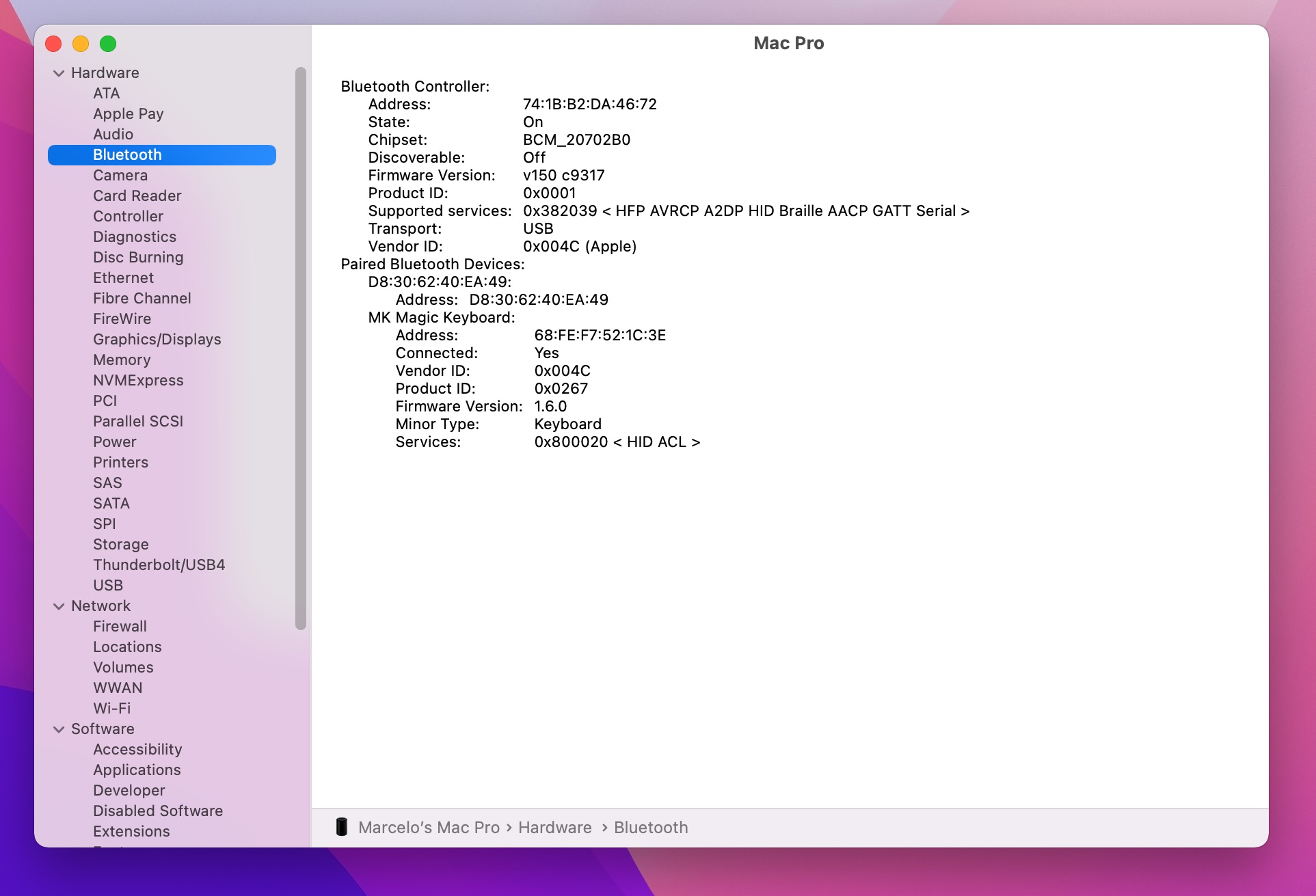Image resolution: width=1316 pixels, height=896 pixels.
Task: Select the Wi-Fi network item
Action: click(x=111, y=709)
